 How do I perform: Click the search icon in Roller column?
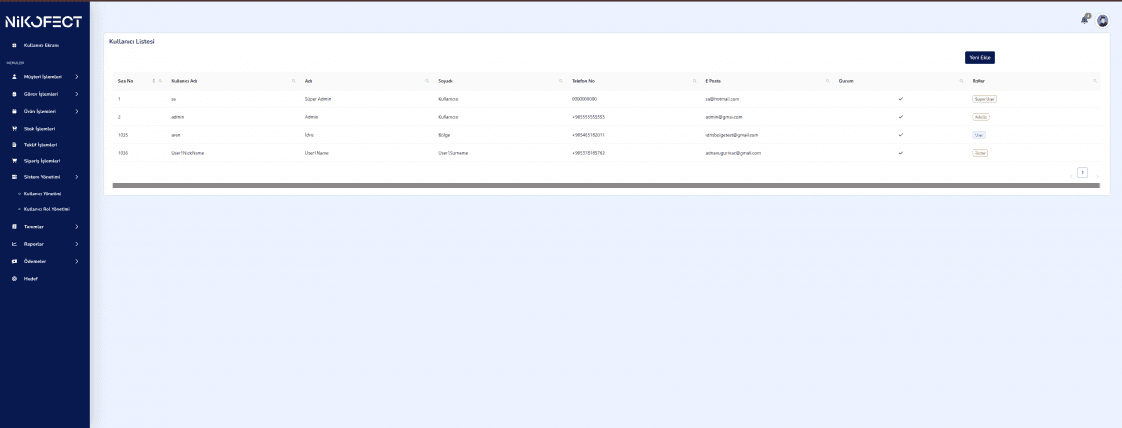[1095, 81]
